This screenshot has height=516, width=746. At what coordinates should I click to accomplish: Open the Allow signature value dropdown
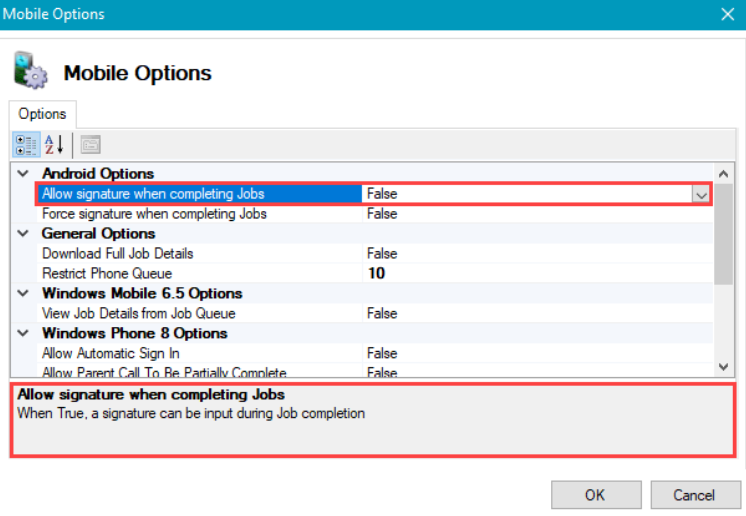pos(701,194)
